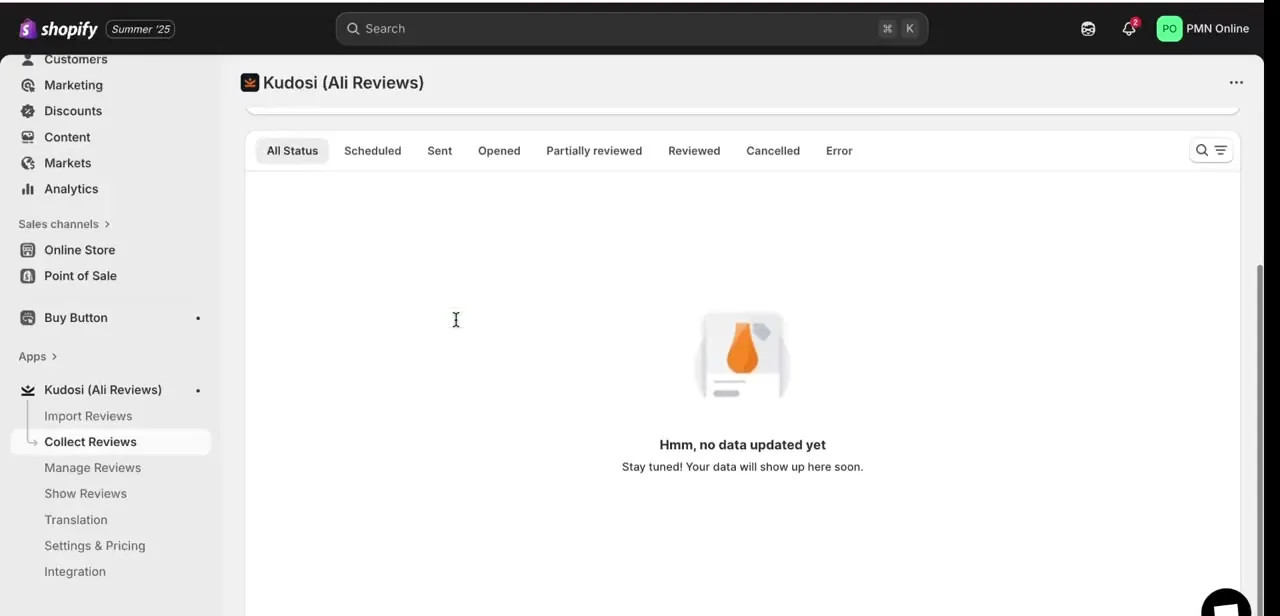
Task: Open the chat support bubble
Action: click(1226, 603)
